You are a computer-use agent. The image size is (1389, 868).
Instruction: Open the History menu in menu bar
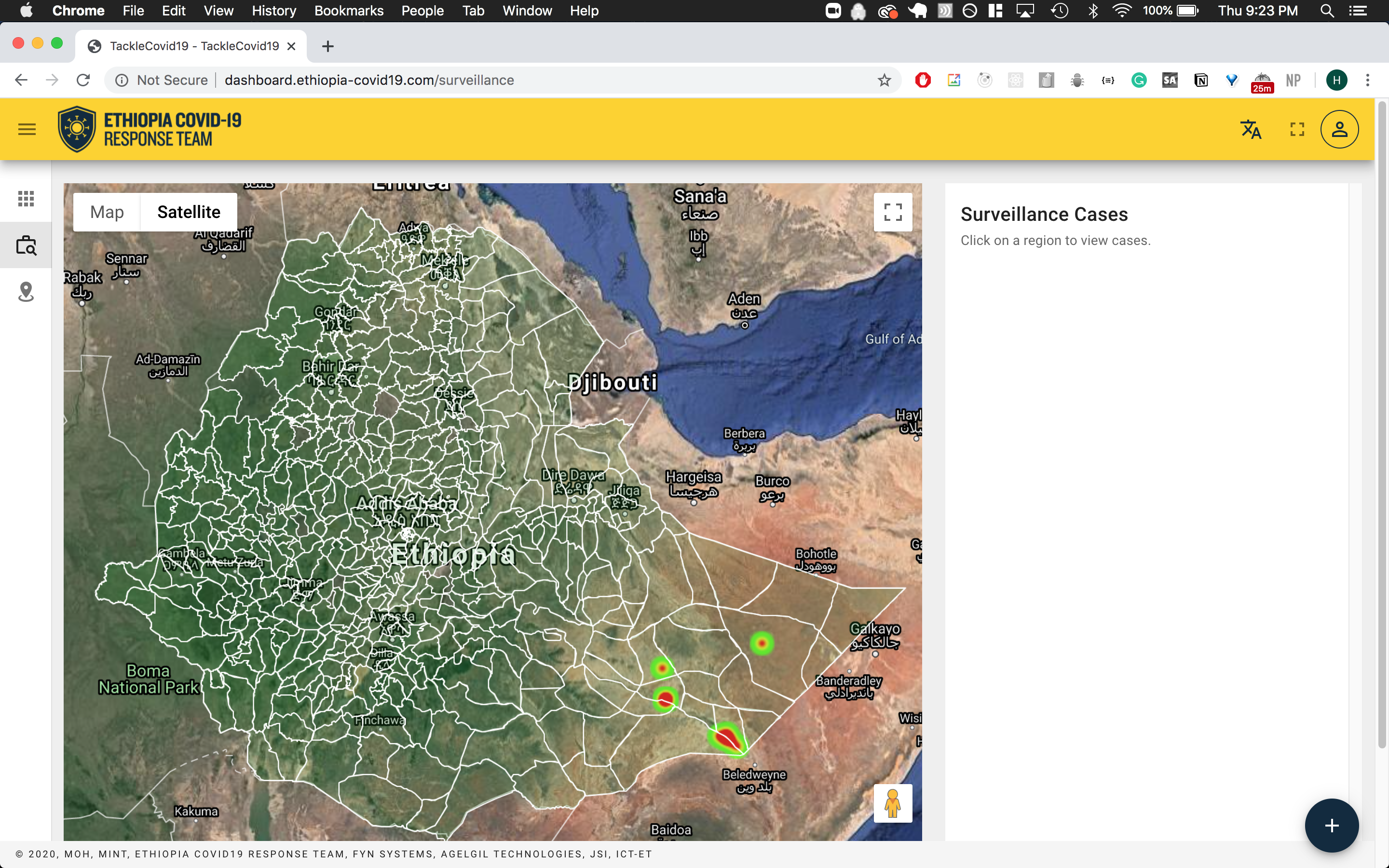(274, 11)
